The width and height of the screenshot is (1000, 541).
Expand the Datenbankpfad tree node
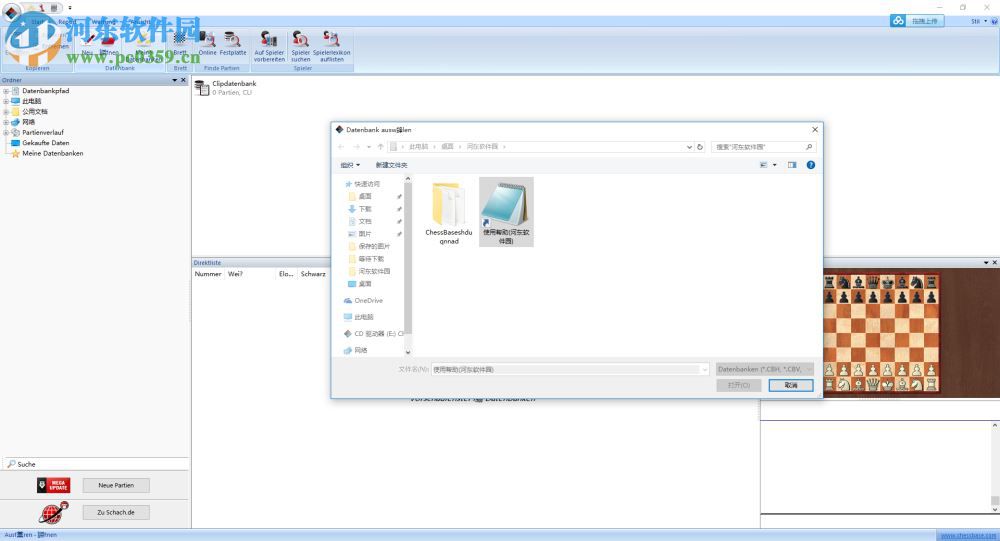pos(6,91)
